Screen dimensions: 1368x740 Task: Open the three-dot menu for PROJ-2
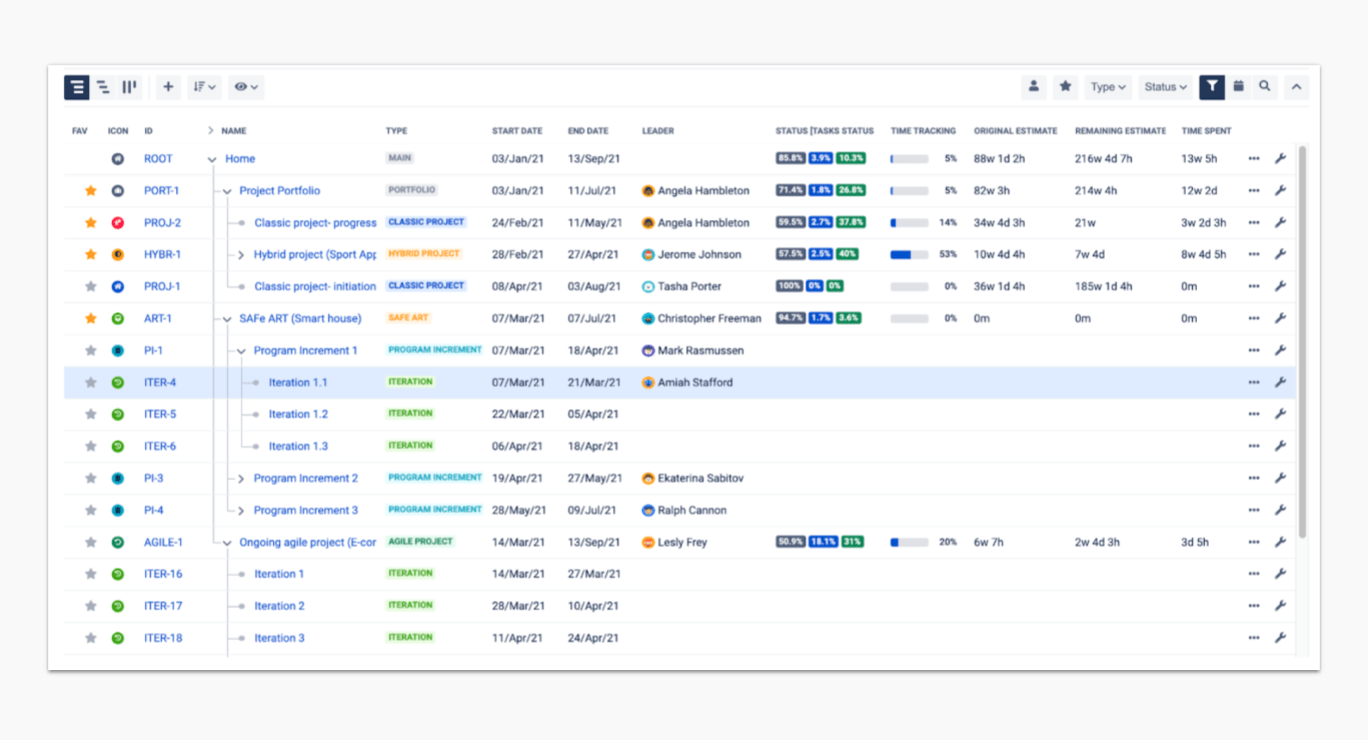pyautogui.click(x=1254, y=223)
